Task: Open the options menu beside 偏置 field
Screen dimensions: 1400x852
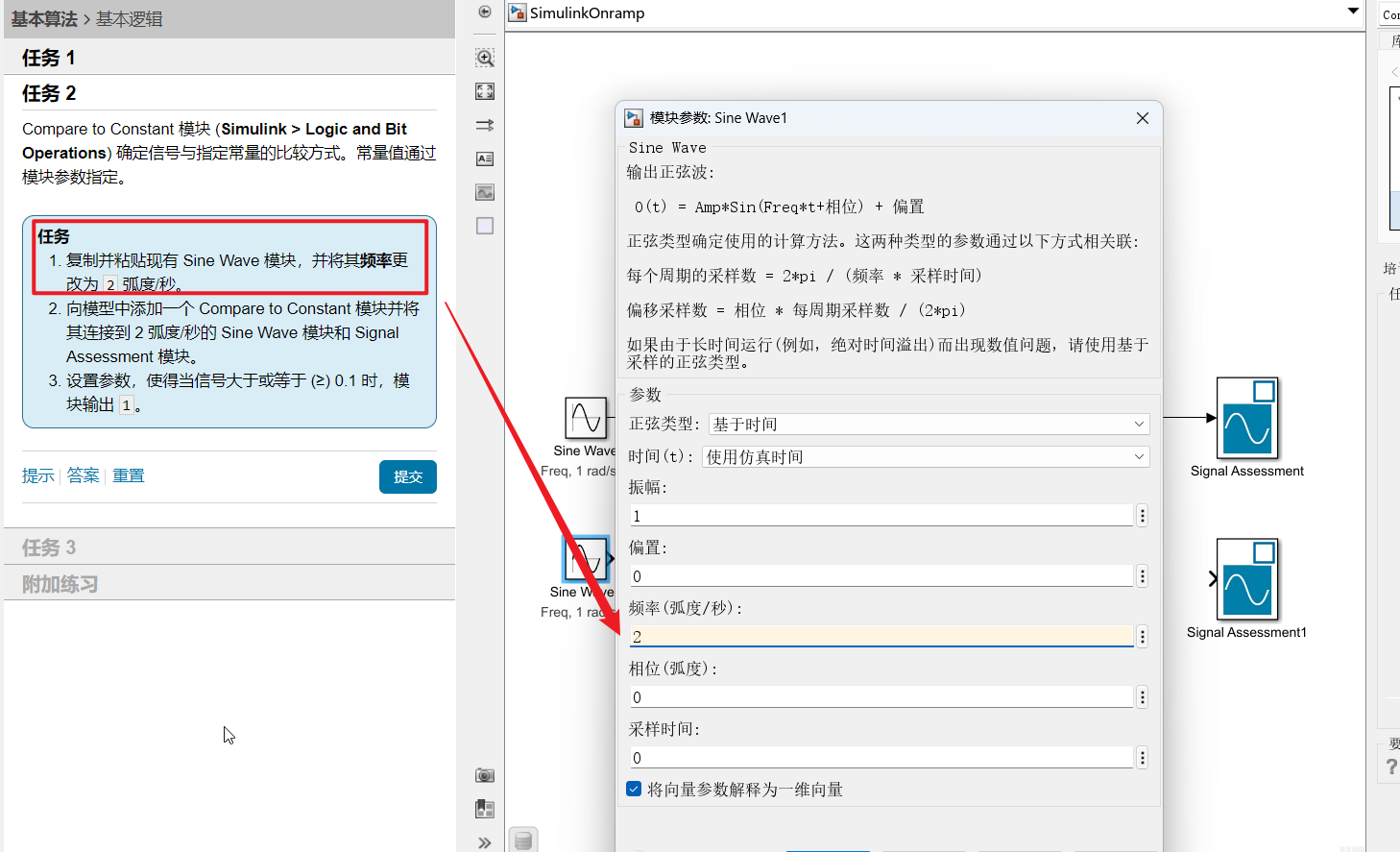Action: [x=1143, y=576]
